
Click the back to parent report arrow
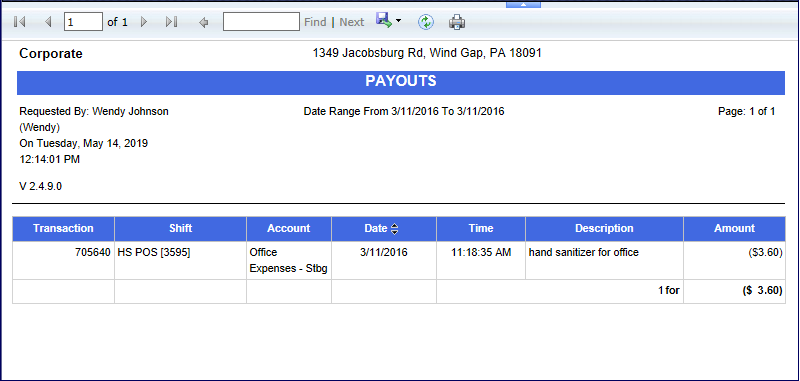tap(204, 22)
